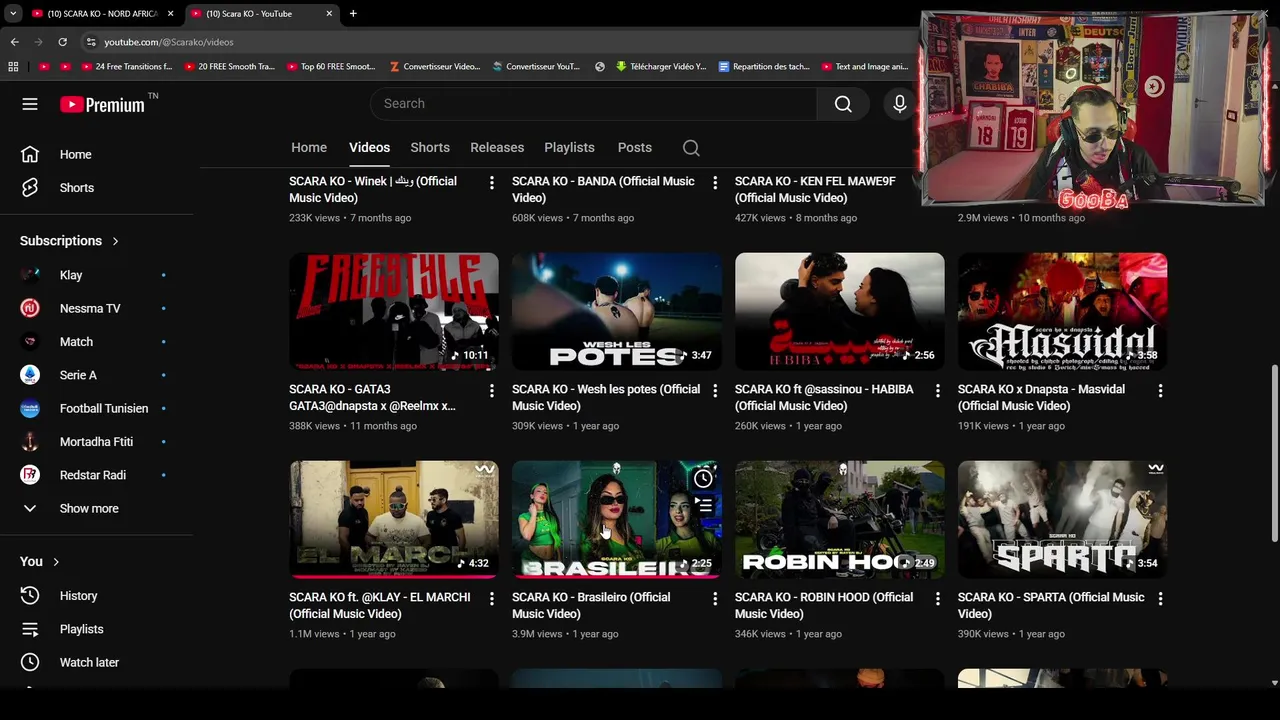Screen dimensions: 1280x720
Task: Open more options for Masvidal video
Action: tap(1160, 391)
